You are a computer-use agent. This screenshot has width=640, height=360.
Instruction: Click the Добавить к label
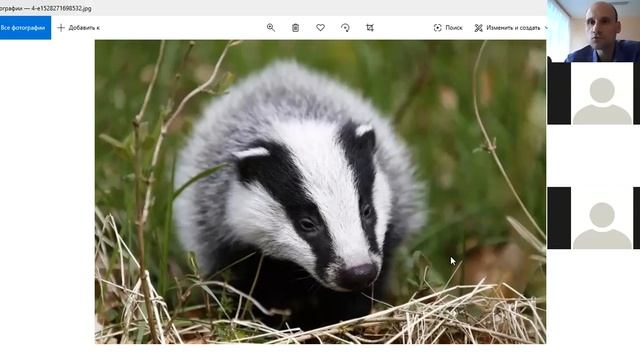tap(84, 28)
